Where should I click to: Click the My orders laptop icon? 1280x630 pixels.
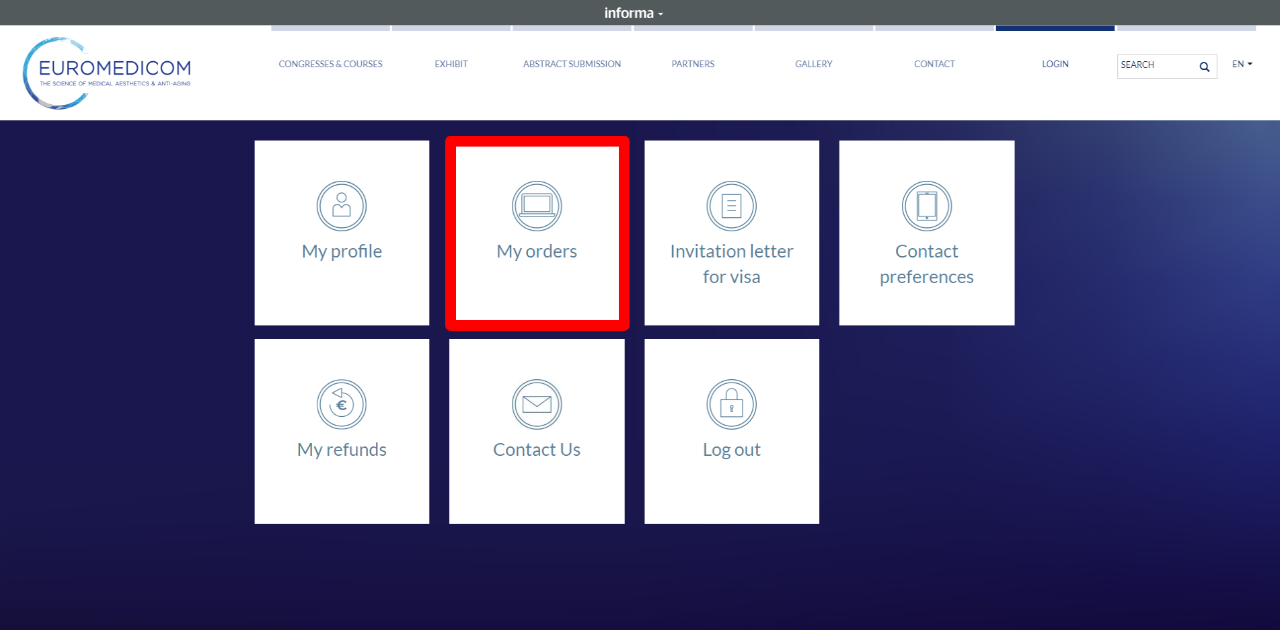537,206
